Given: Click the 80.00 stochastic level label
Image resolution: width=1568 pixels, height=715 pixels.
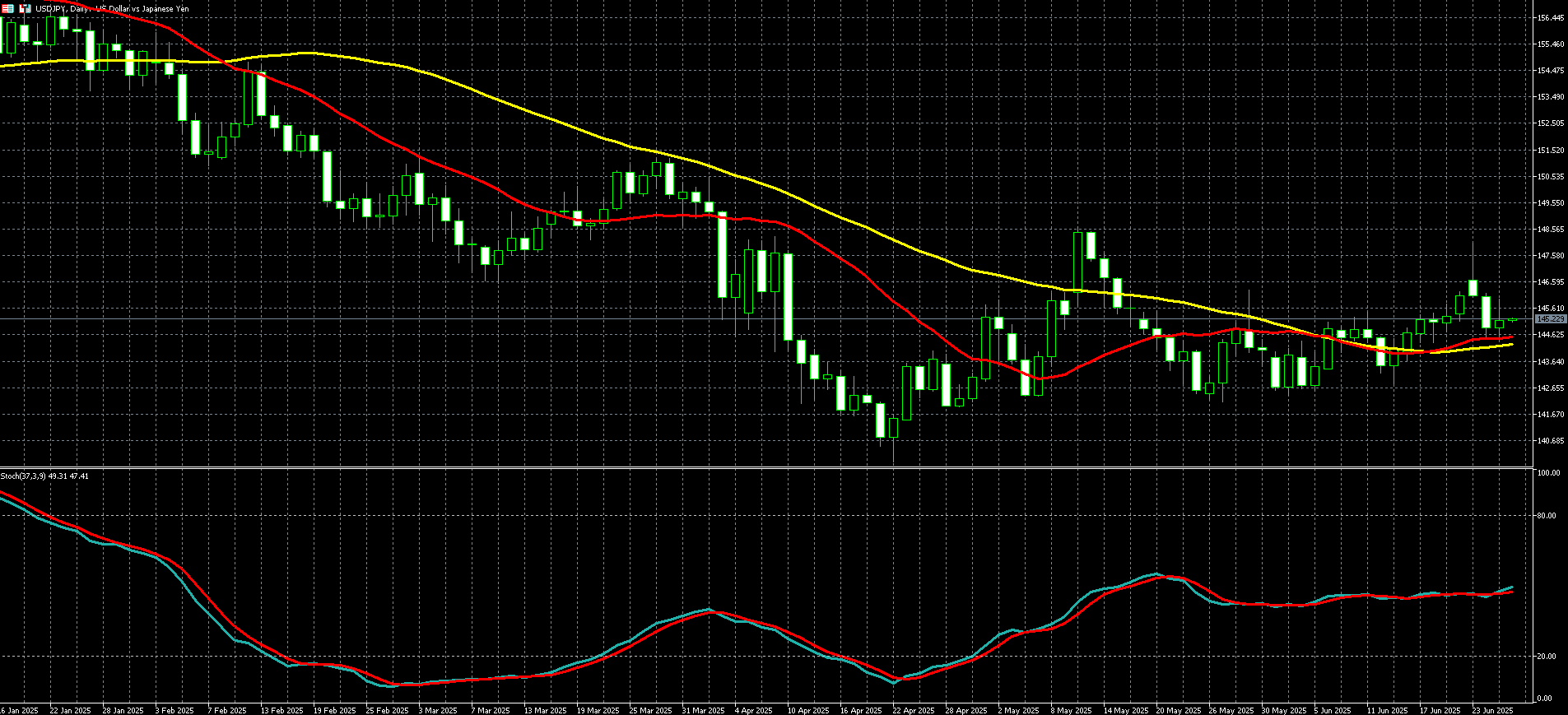Looking at the screenshot, I should 1547,516.
